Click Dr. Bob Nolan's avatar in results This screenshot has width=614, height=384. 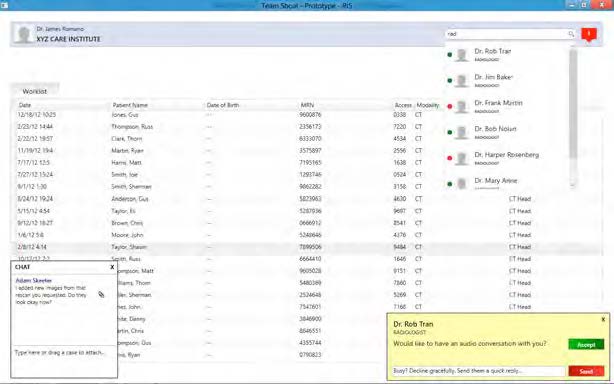tap(462, 132)
